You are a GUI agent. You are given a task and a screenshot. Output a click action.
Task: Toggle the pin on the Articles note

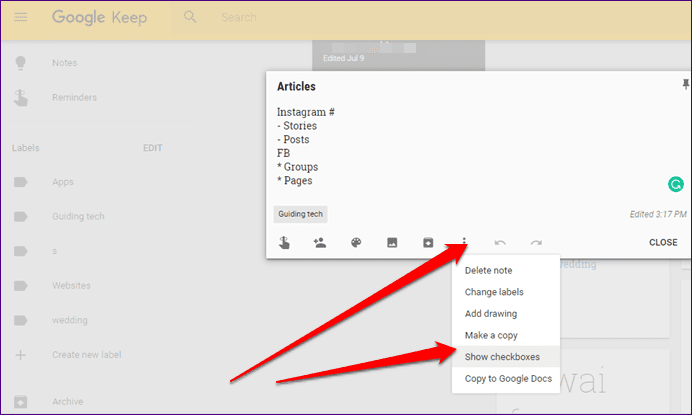point(685,84)
